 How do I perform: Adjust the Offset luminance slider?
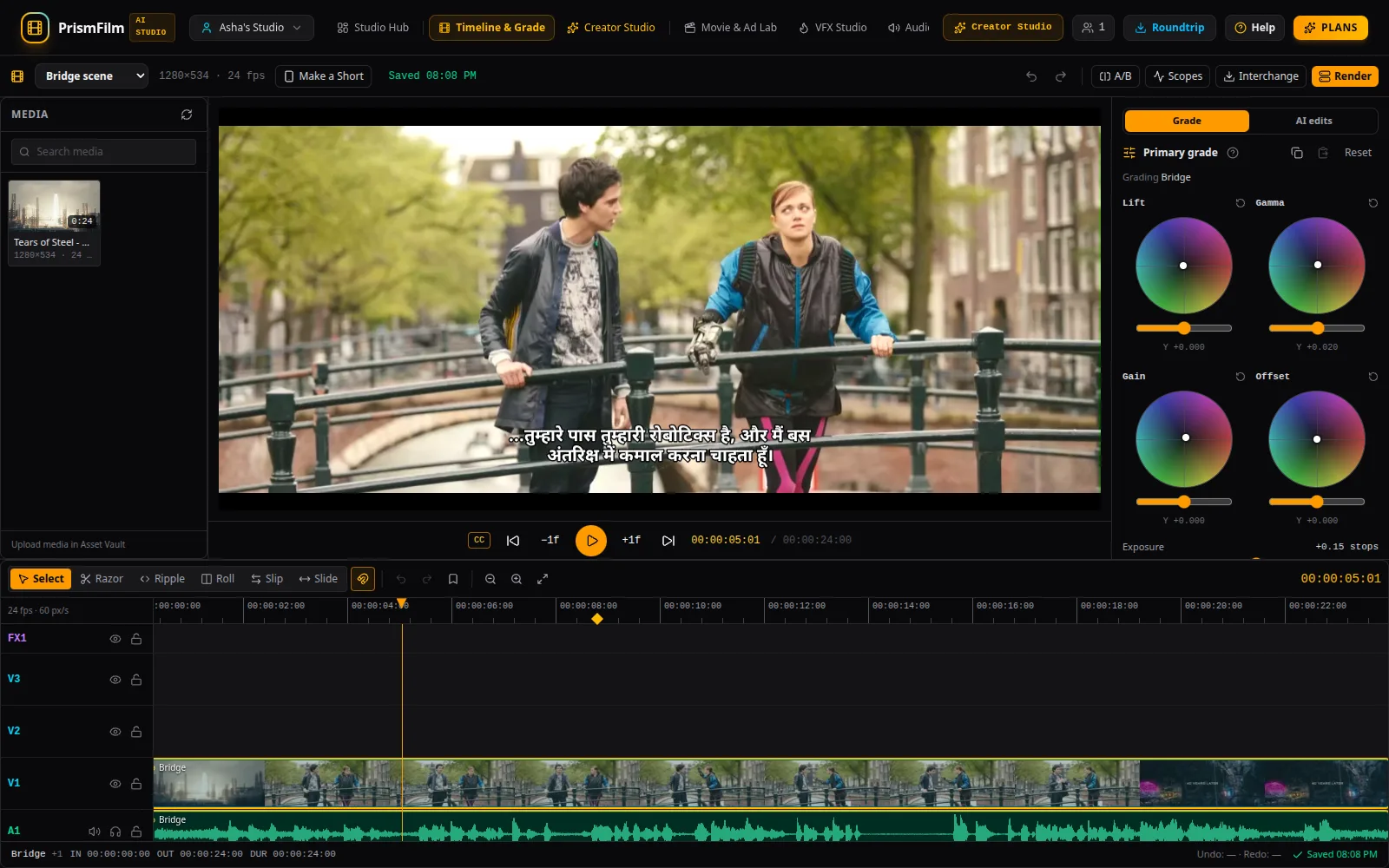[x=1317, y=502]
